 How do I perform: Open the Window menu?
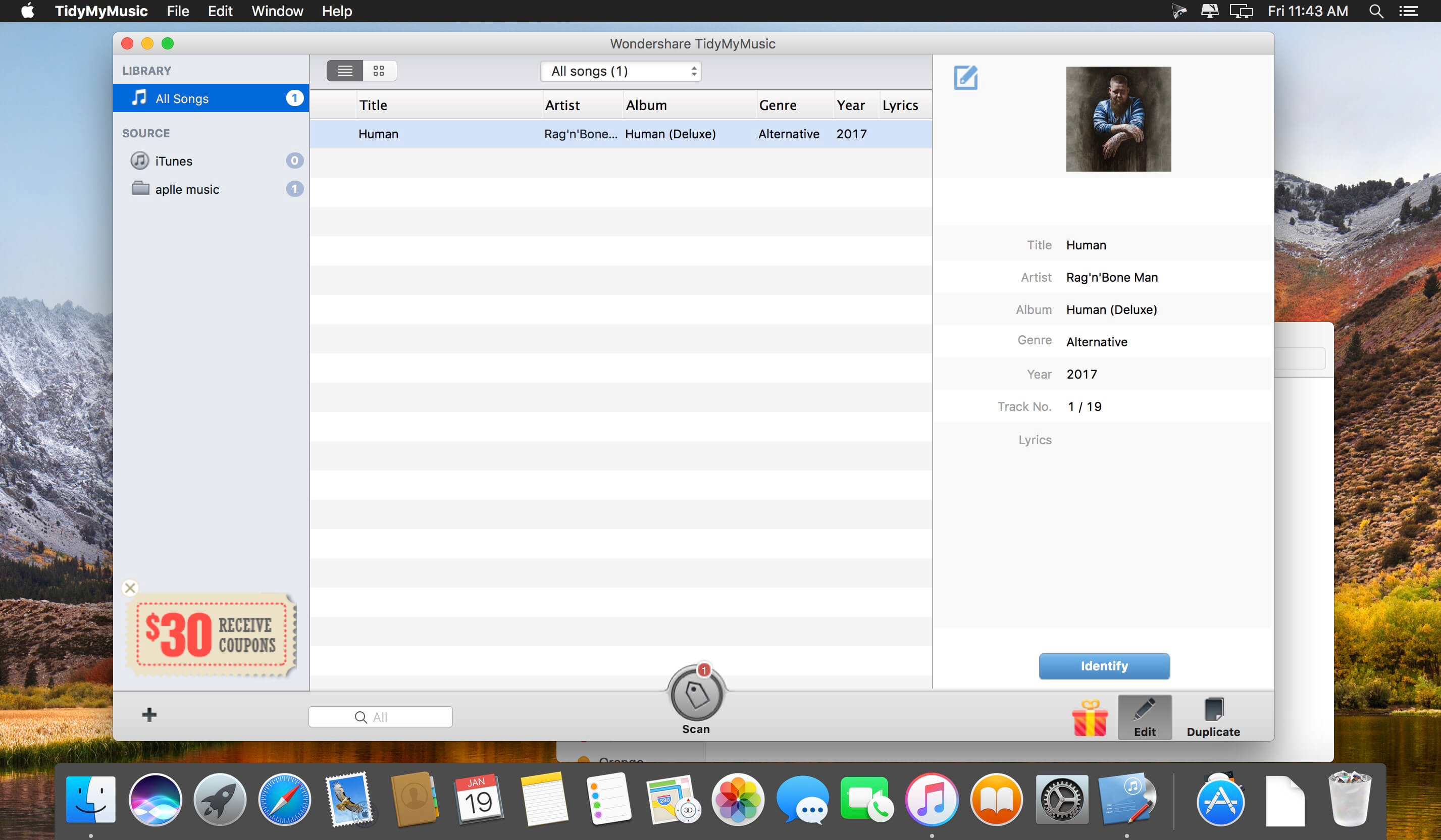[277, 12]
